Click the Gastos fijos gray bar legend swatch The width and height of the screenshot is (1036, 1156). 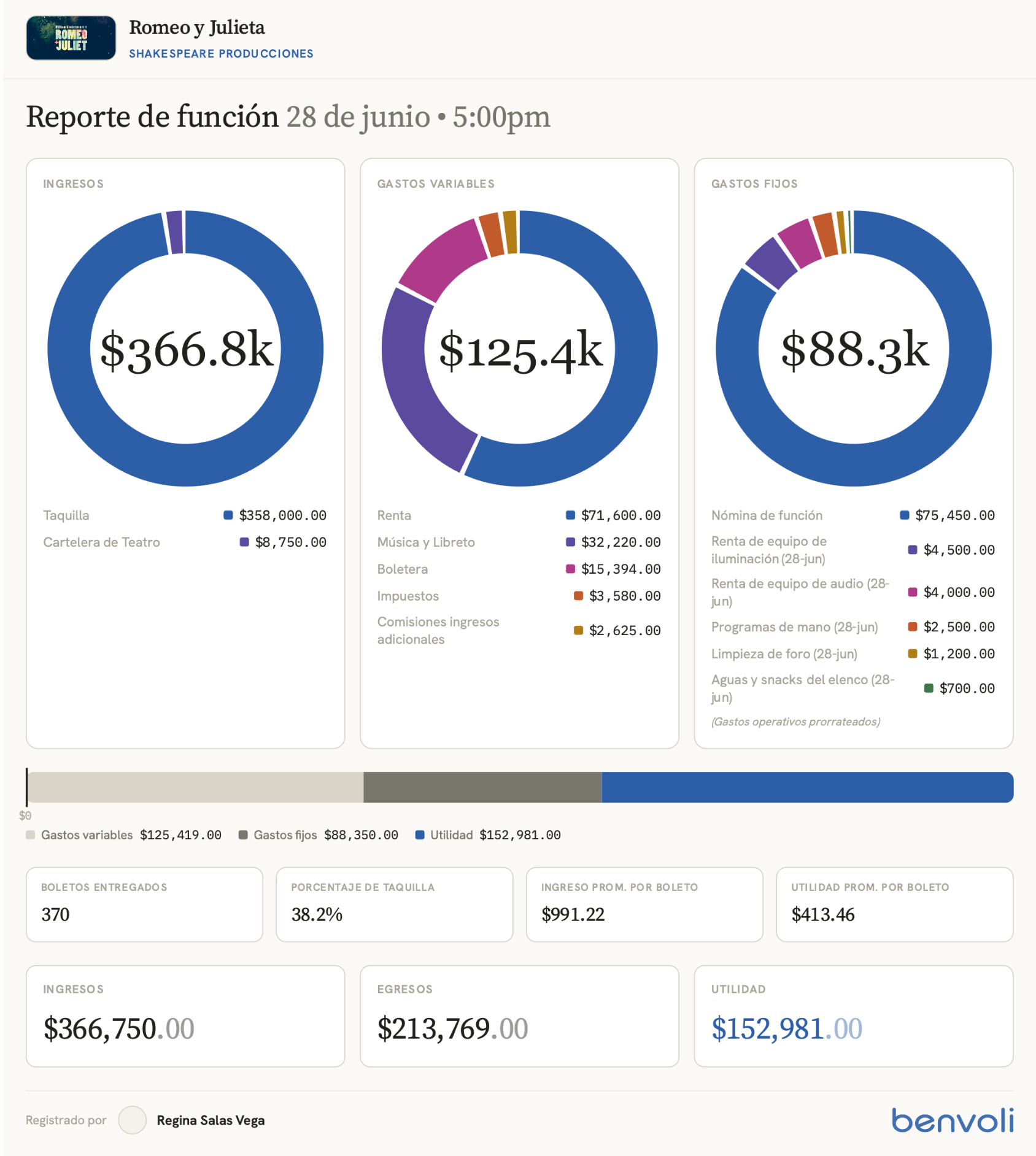pyautogui.click(x=243, y=835)
